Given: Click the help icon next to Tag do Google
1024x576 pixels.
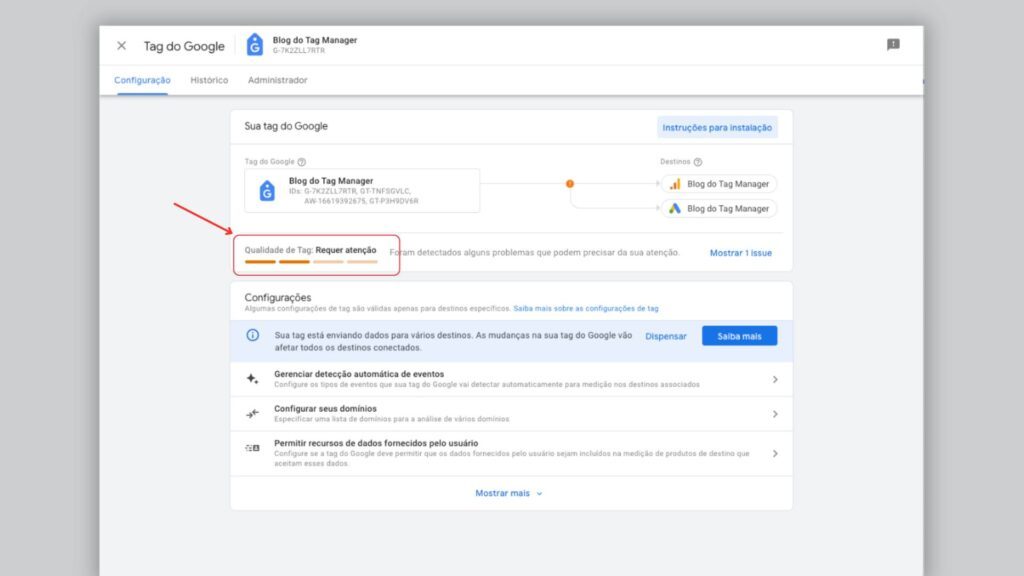Looking at the screenshot, I should coord(302,162).
